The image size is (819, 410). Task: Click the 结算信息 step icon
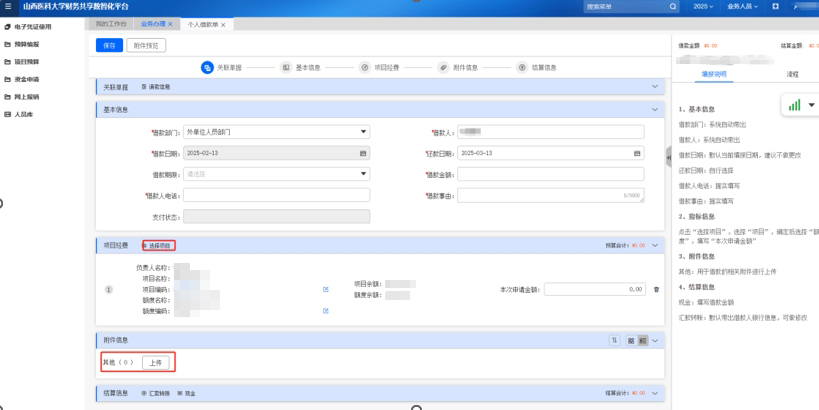click(522, 68)
